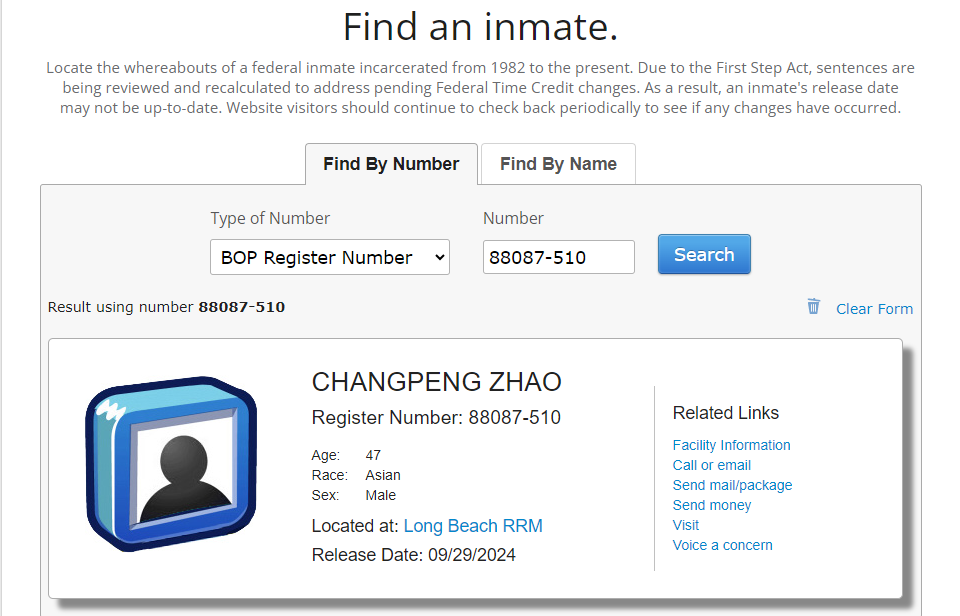This screenshot has width=960, height=616.
Task: Click the Voice a concern link
Action: 722,544
